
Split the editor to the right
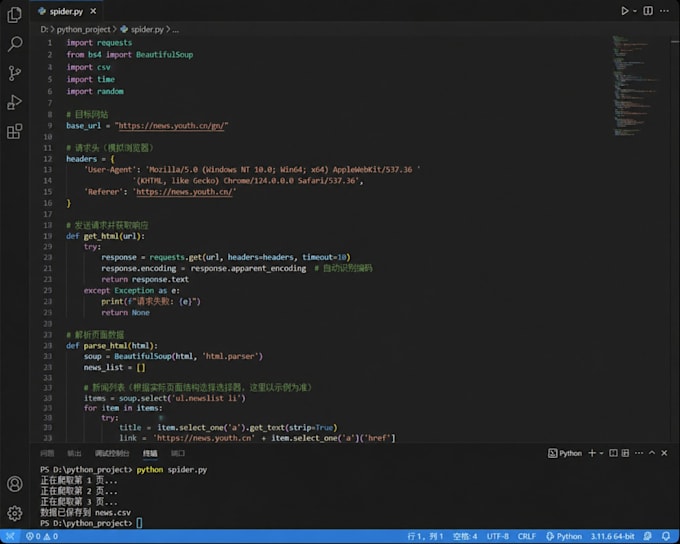point(648,11)
